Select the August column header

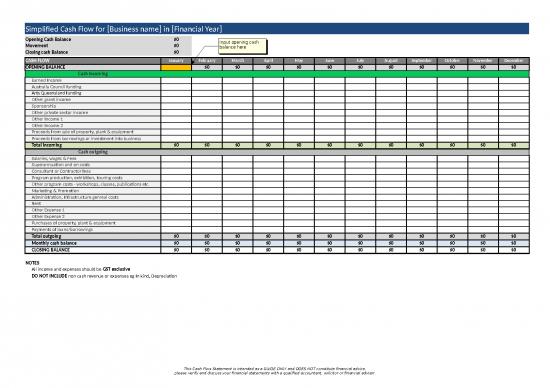point(391,61)
